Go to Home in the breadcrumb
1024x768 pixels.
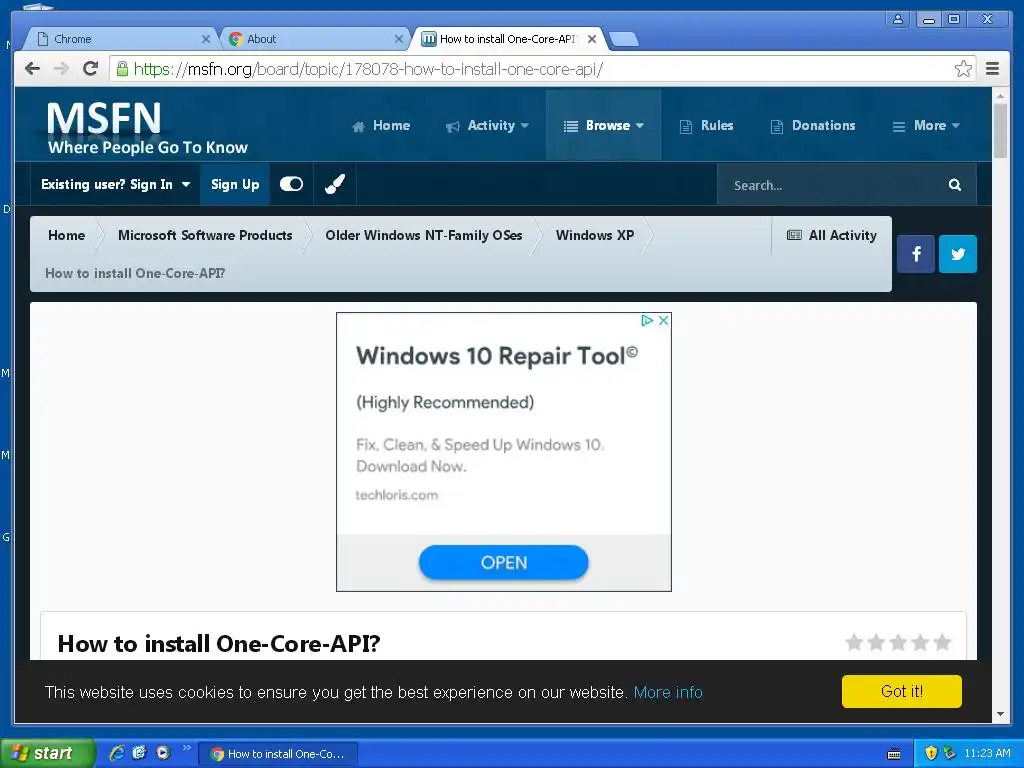coord(67,235)
